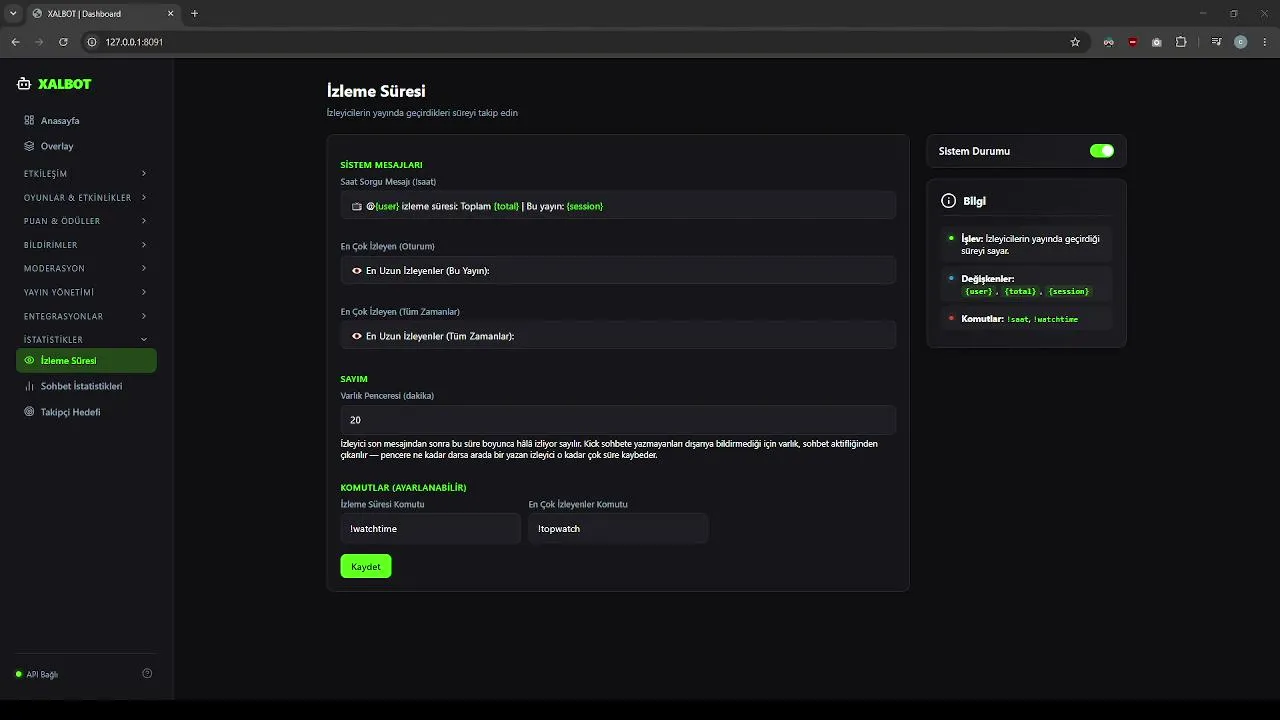Click the KOMUTLAR (AYARLANABİLİR) heading
The height and width of the screenshot is (720, 1280).
pyautogui.click(x=403, y=487)
